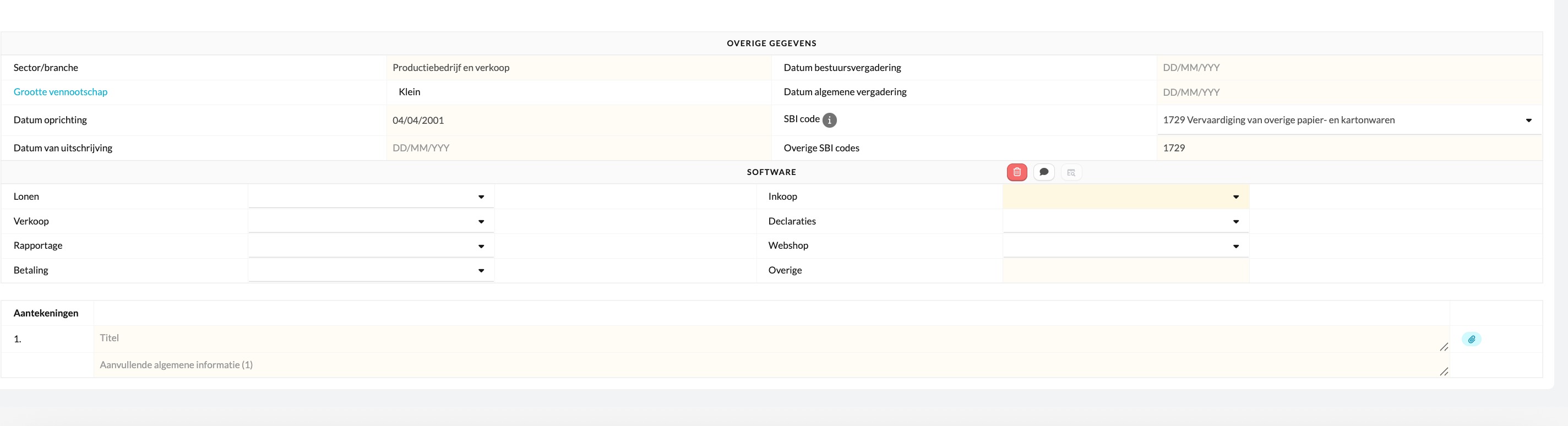Expand the Declaraties dropdown
Image resolution: width=1568 pixels, height=426 pixels.
(1125, 221)
